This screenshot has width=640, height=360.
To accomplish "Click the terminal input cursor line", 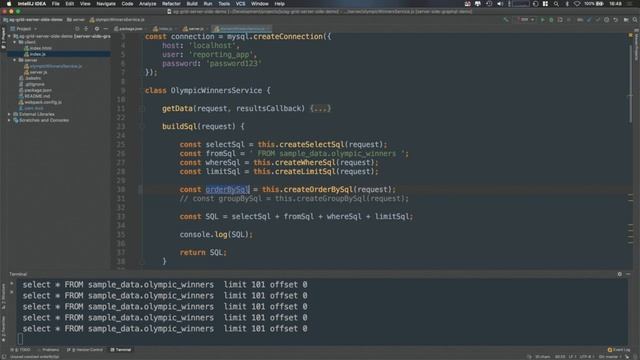I will coord(20,339).
